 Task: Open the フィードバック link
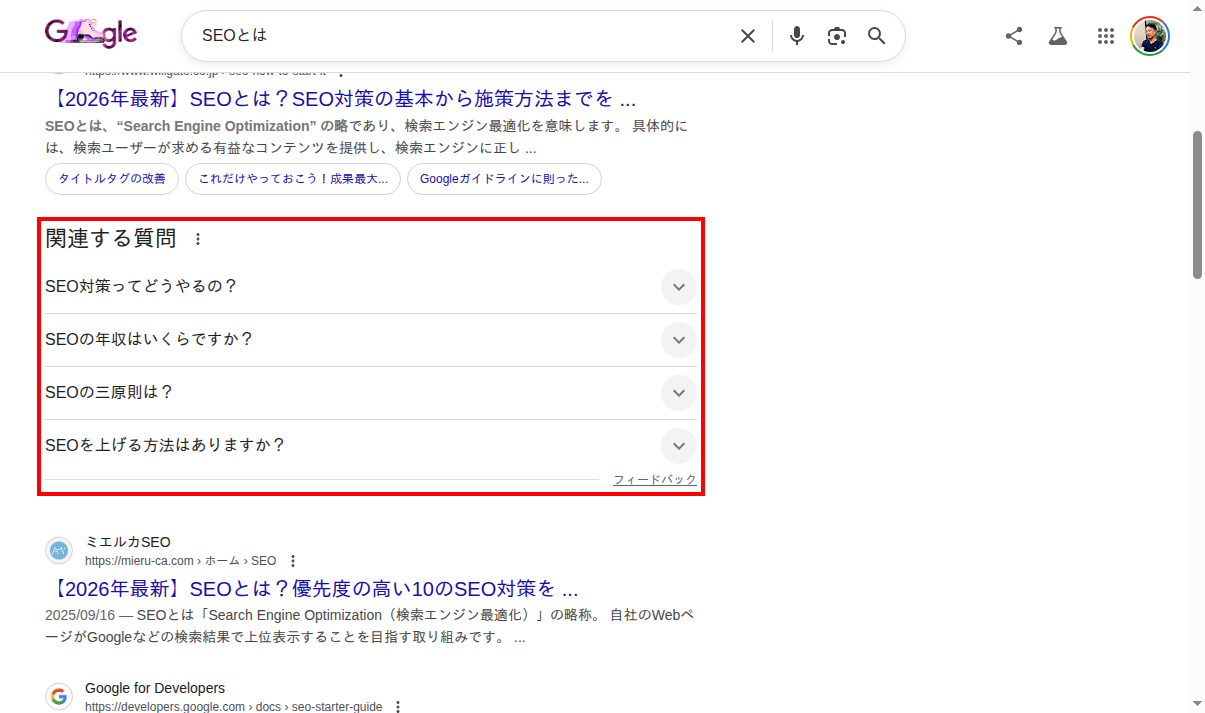click(654, 479)
